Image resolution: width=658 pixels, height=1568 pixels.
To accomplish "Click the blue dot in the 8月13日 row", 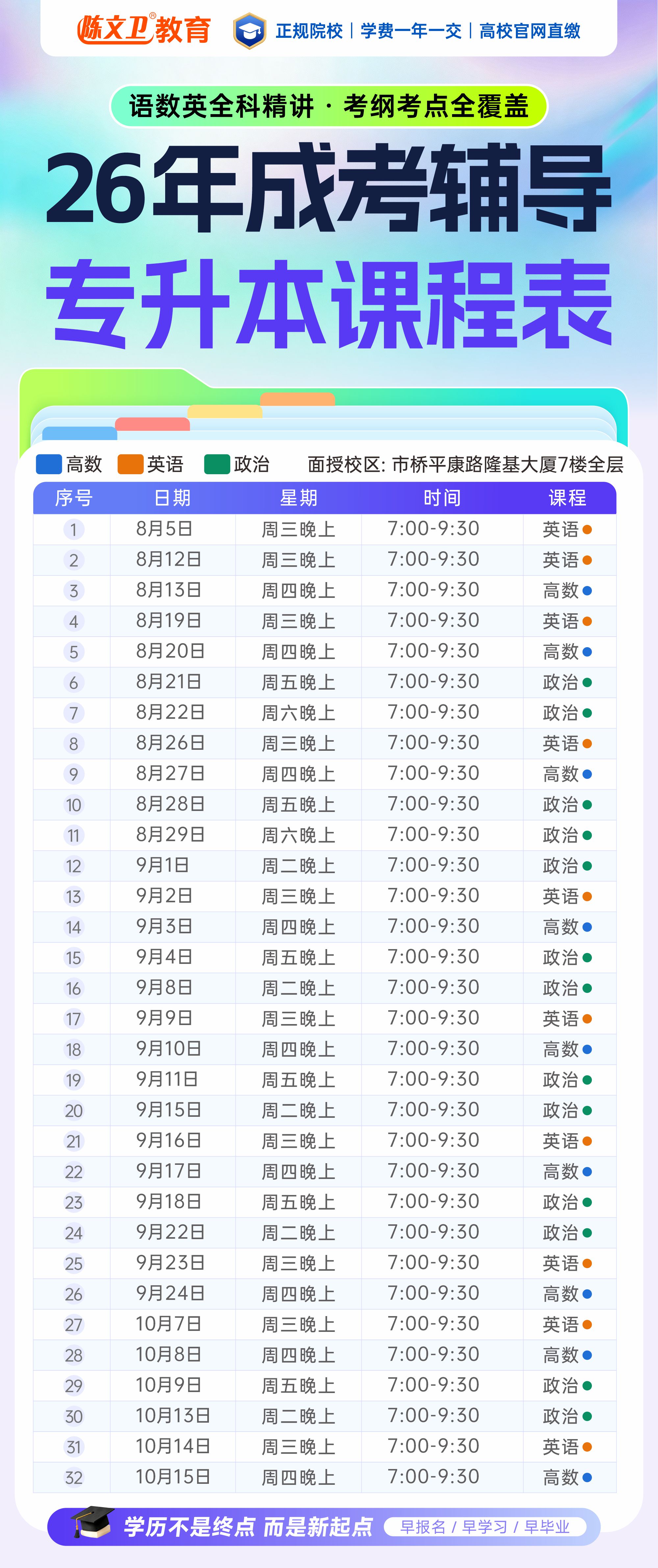I will click(x=587, y=590).
